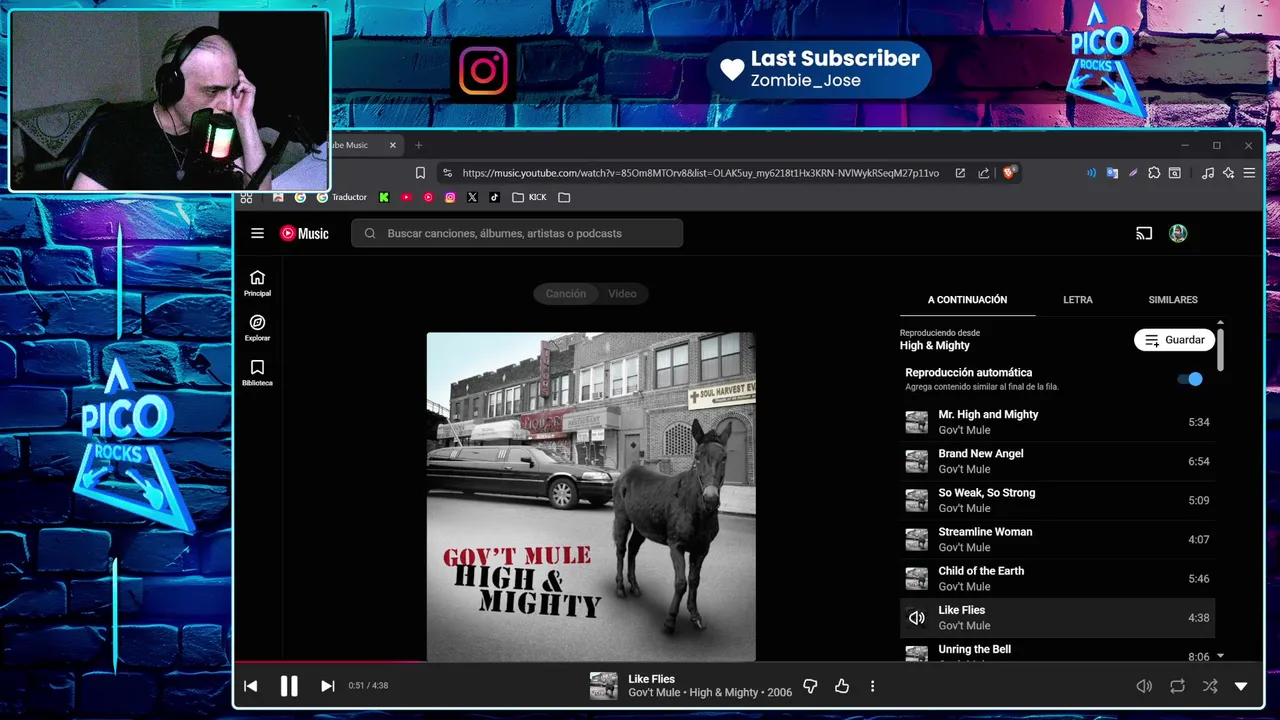
Task: Open the Gov't Mule artist link in player
Action: pyautogui.click(x=655, y=692)
